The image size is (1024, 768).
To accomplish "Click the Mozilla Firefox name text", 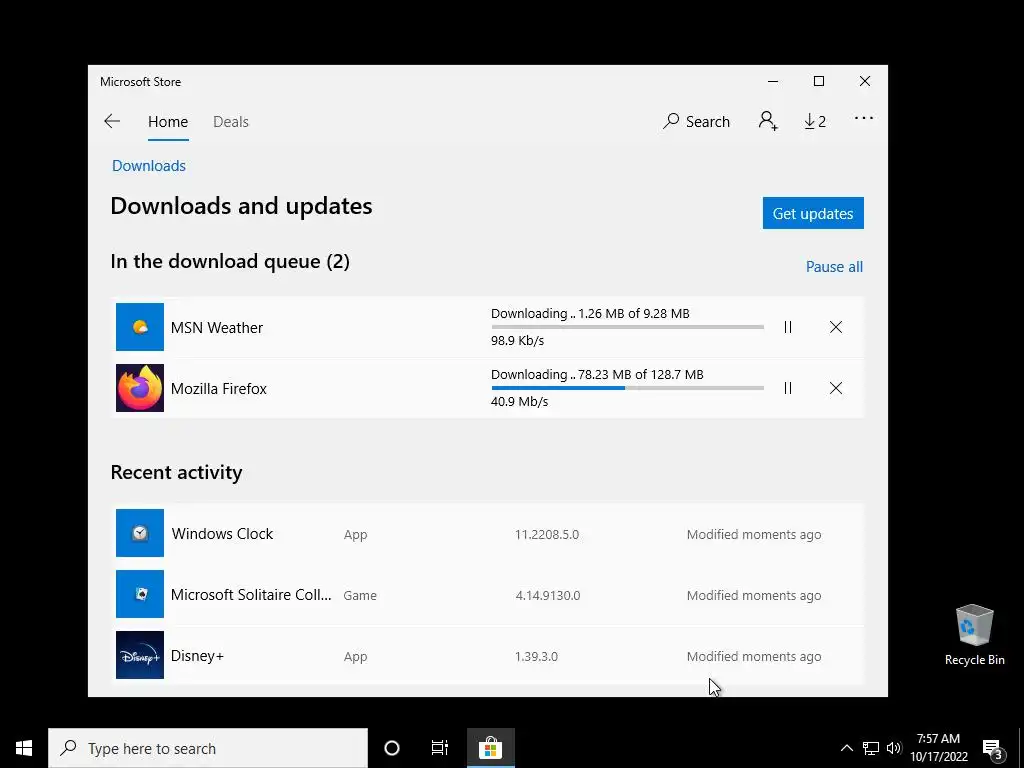I will (x=219, y=389).
